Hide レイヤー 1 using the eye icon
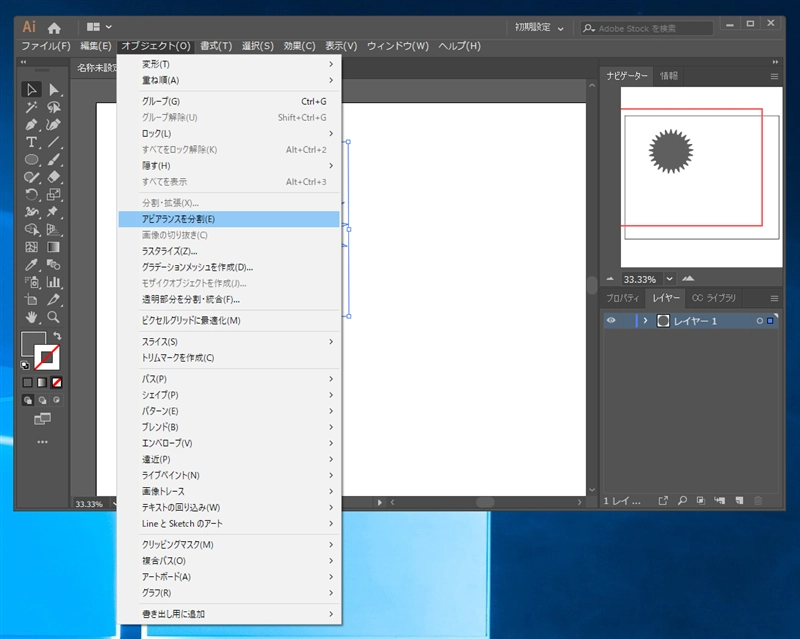This screenshot has width=800, height=639. 611,321
